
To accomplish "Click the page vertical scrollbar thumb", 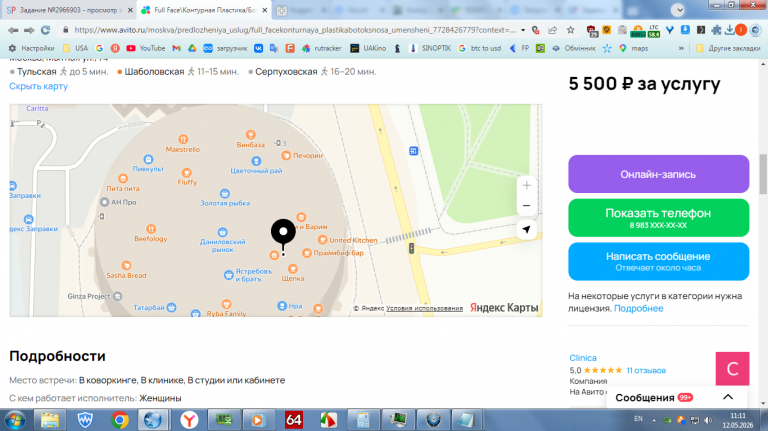I will pos(763,174).
